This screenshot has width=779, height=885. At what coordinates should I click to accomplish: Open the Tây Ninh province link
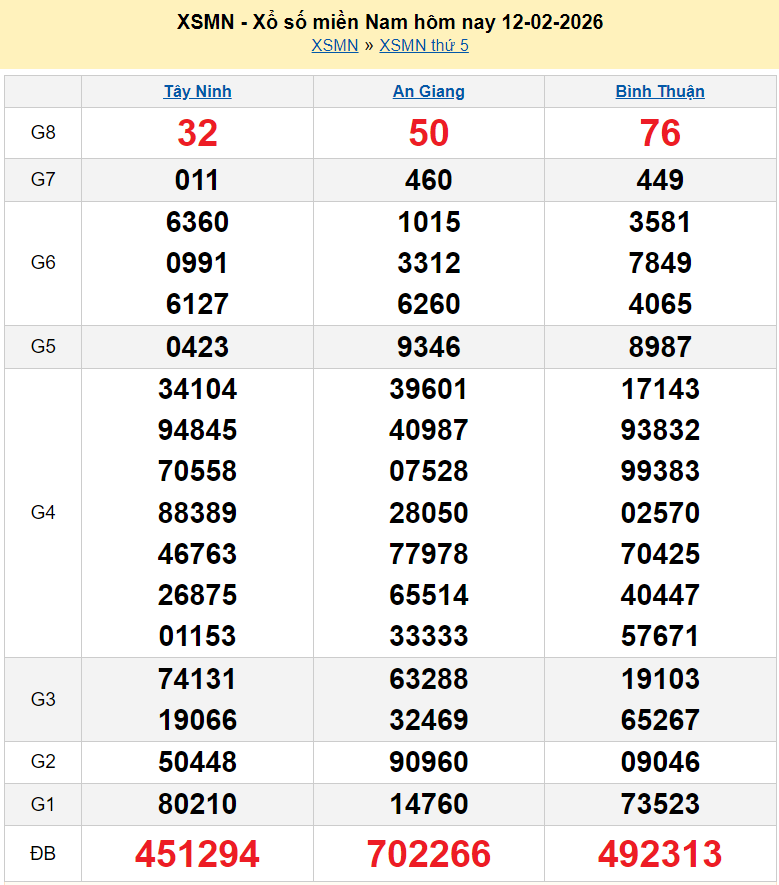[197, 92]
